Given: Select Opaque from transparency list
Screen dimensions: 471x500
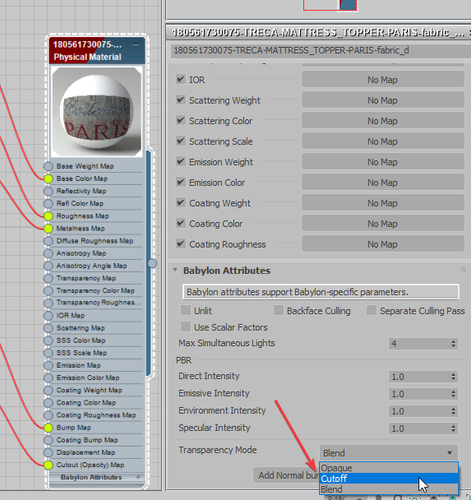Looking at the screenshot, I should 389,468.
